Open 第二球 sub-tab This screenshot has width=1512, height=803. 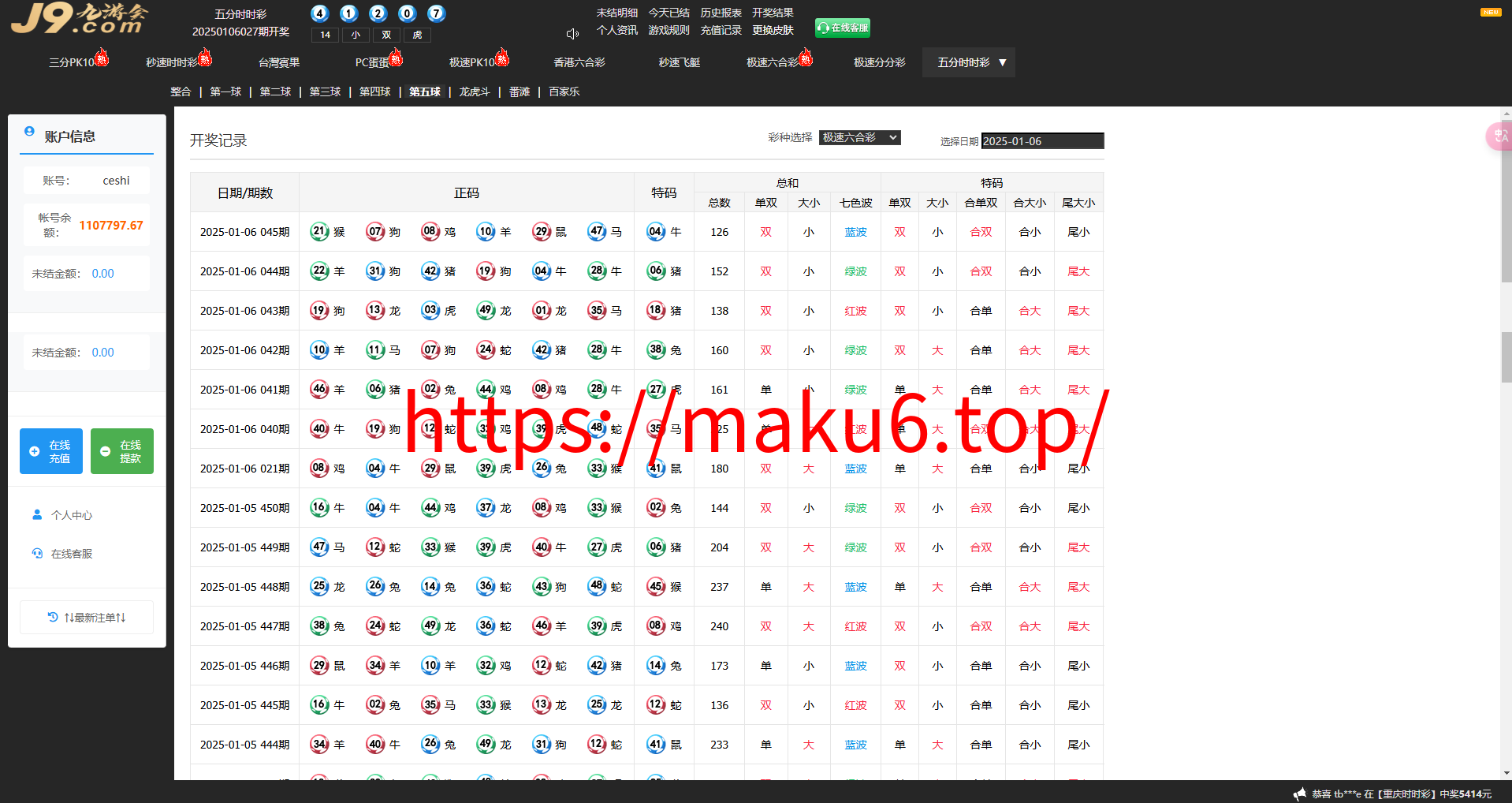(x=275, y=92)
